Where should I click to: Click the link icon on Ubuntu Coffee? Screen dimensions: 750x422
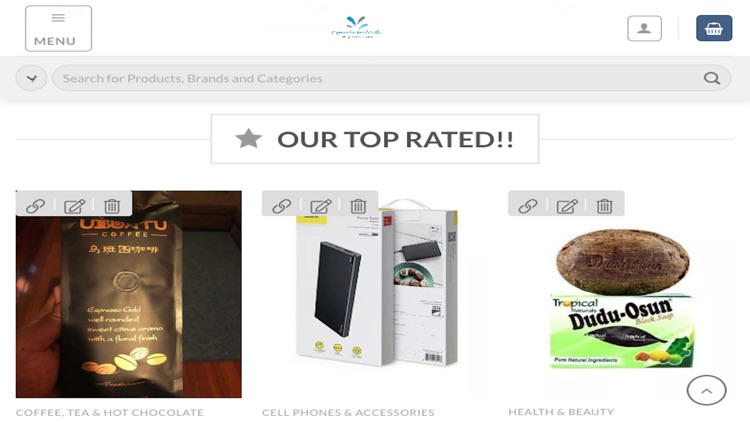point(35,206)
